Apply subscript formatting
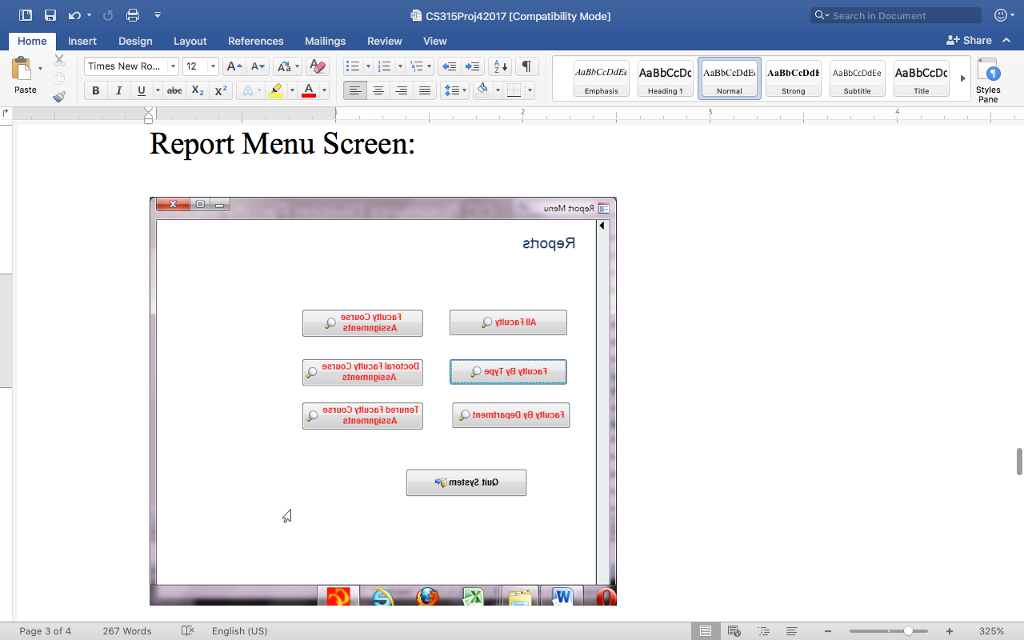 click(x=198, y=91)
